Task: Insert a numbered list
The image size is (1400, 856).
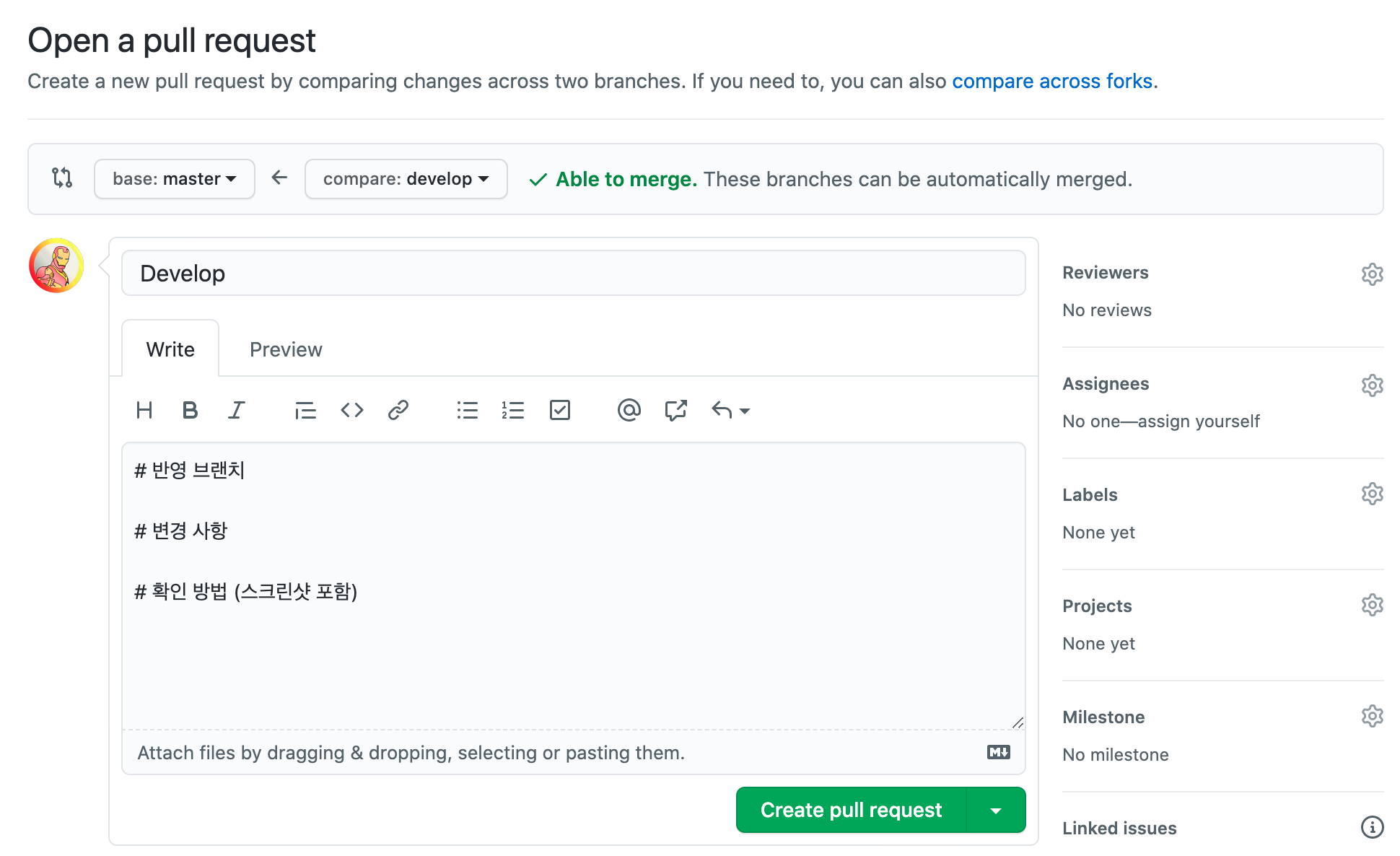Action: click(513, 411)
